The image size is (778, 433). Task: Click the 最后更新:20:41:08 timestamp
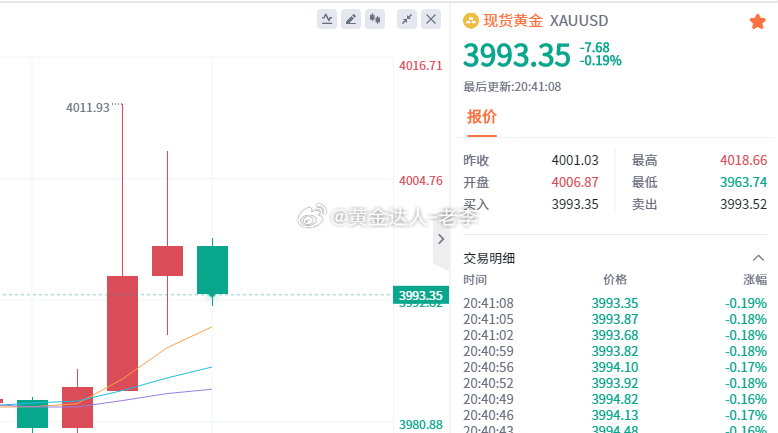[x=512, y=87]
